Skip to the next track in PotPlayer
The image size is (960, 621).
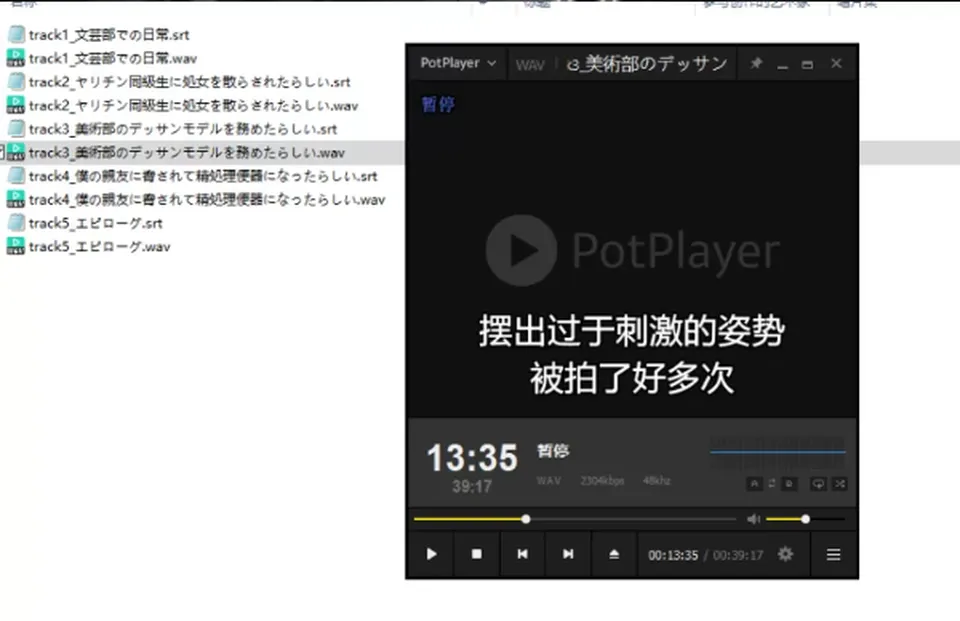point(568,554)
